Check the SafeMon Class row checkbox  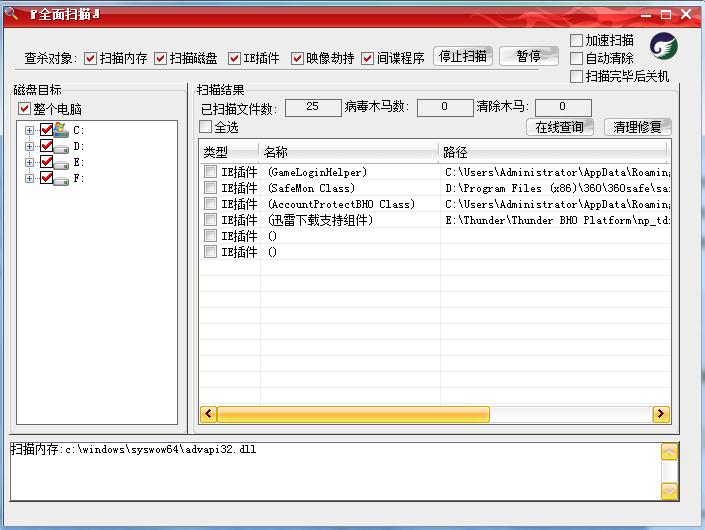tap(210, 187)
